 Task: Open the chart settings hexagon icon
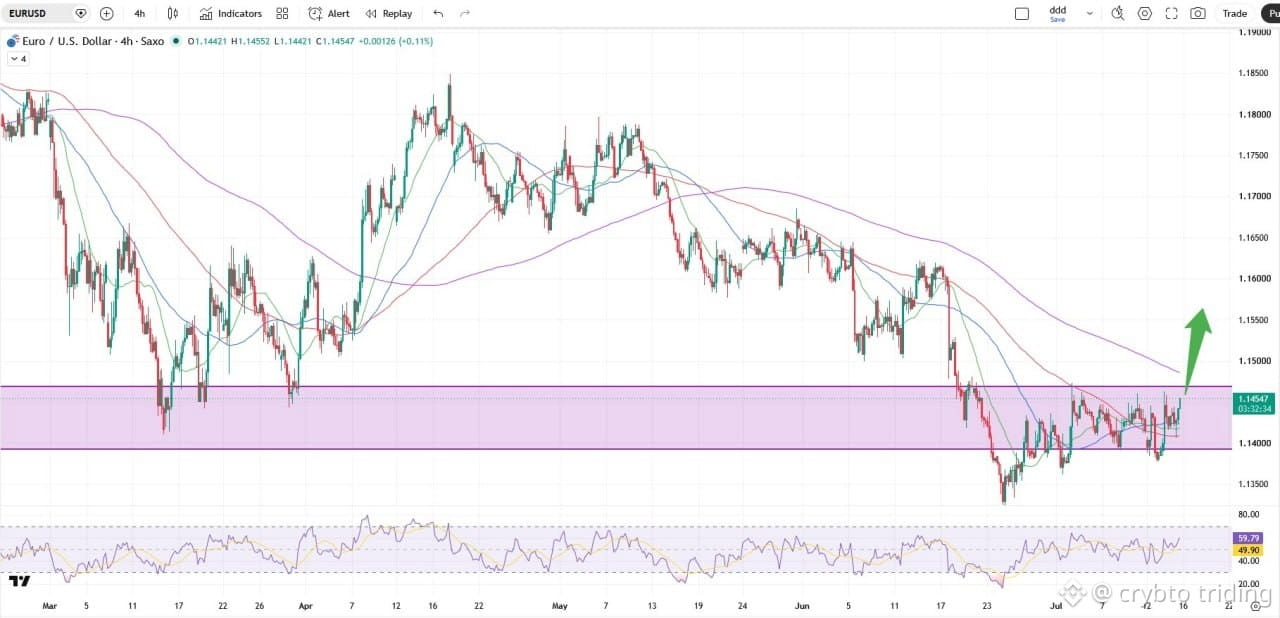click(x=1145, y=13)
